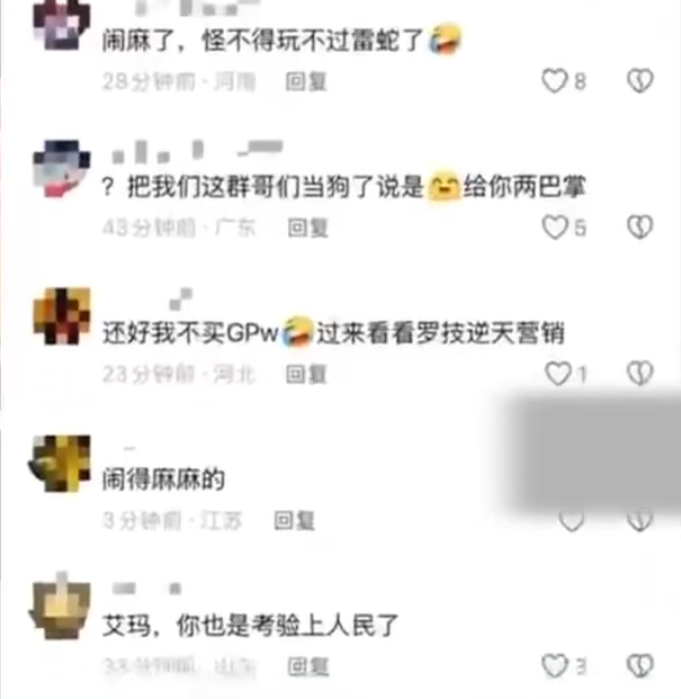Reply to the 江苏 user's comment
The height and width of the screenshot is (699, 681).
[x=294, y=520]
